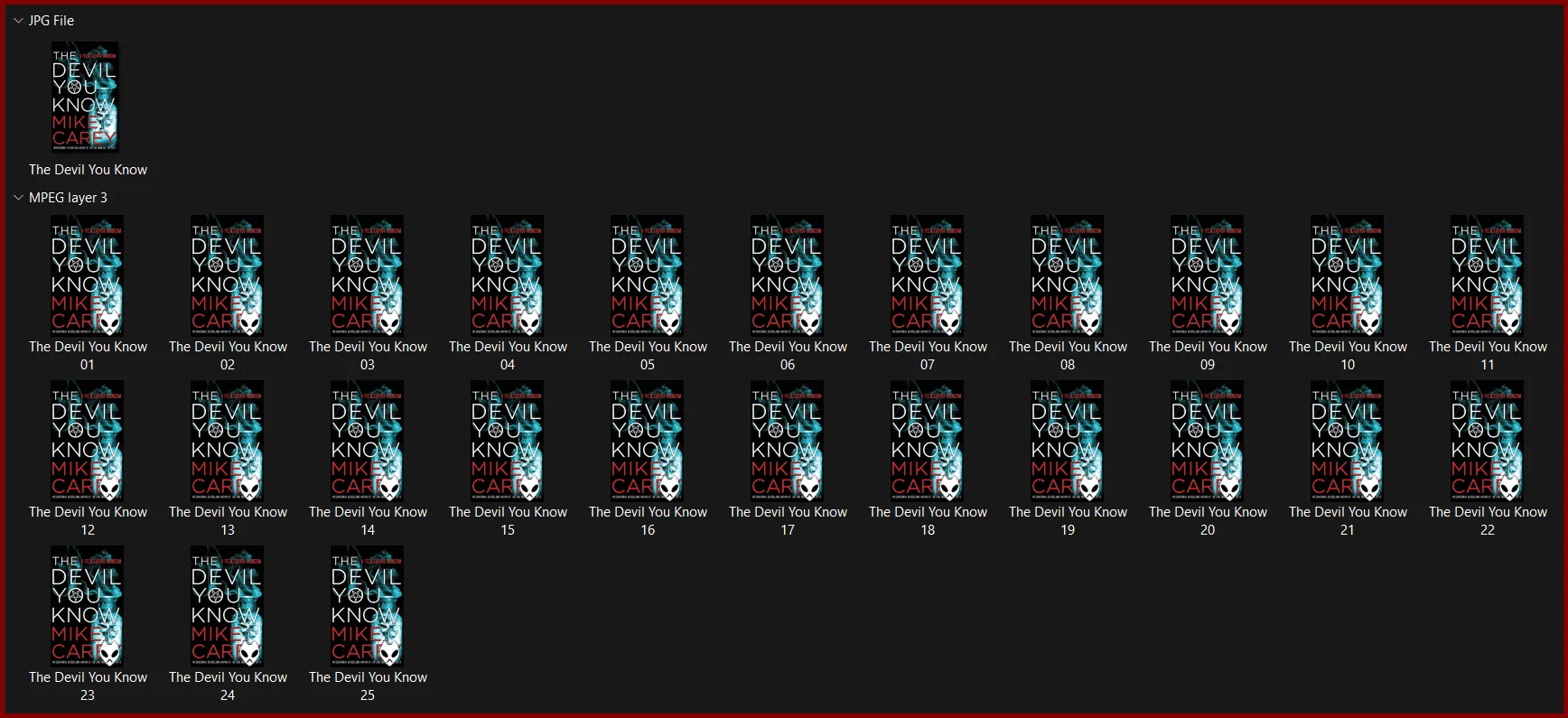Select The Devil You Know 10 thumbnail
The width and height of the screenshot is (1568, 718).
[x=1347, y=275]
